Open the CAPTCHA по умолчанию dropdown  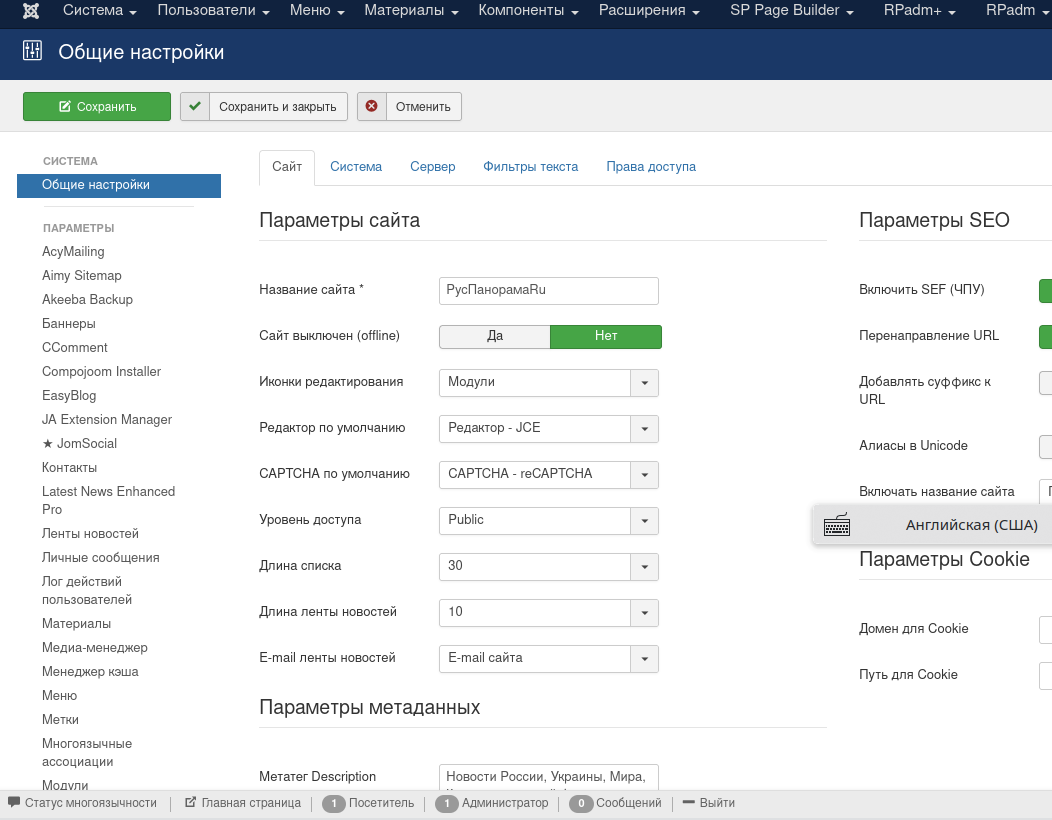645,475
